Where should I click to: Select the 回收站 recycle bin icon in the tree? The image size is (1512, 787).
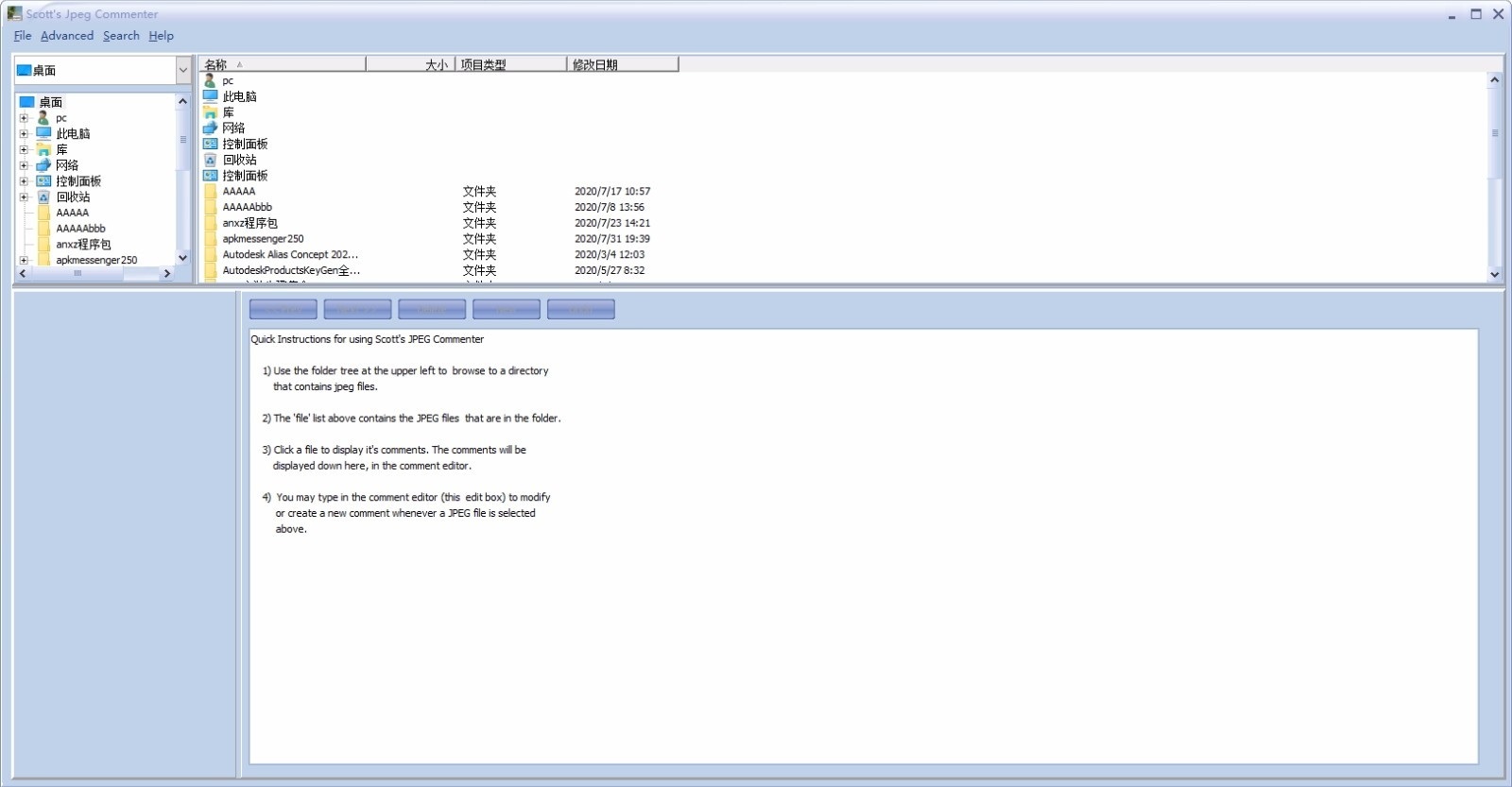point(43,197)
